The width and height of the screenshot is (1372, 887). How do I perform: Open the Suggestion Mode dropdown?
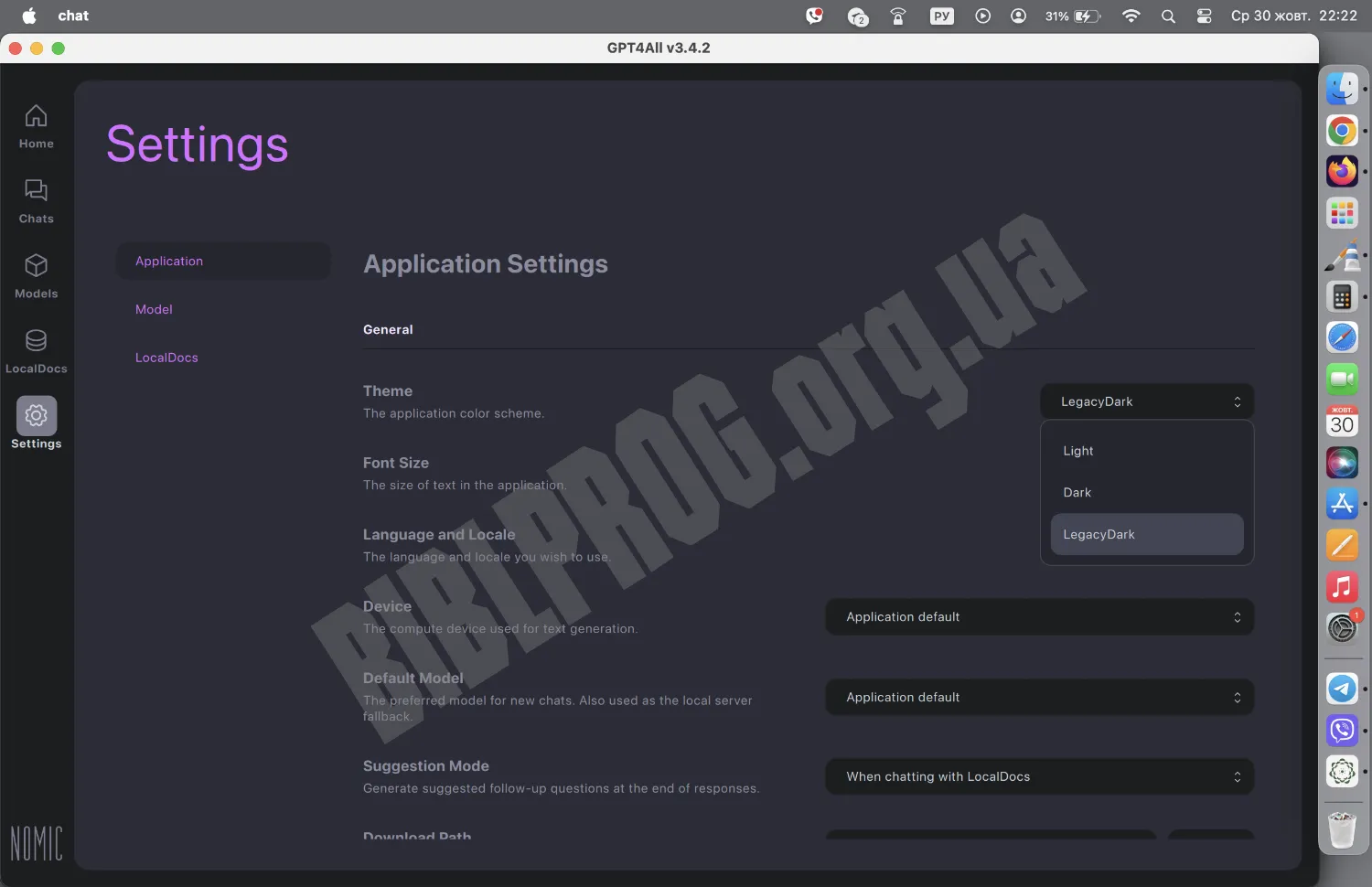(x=1040, y=776)
